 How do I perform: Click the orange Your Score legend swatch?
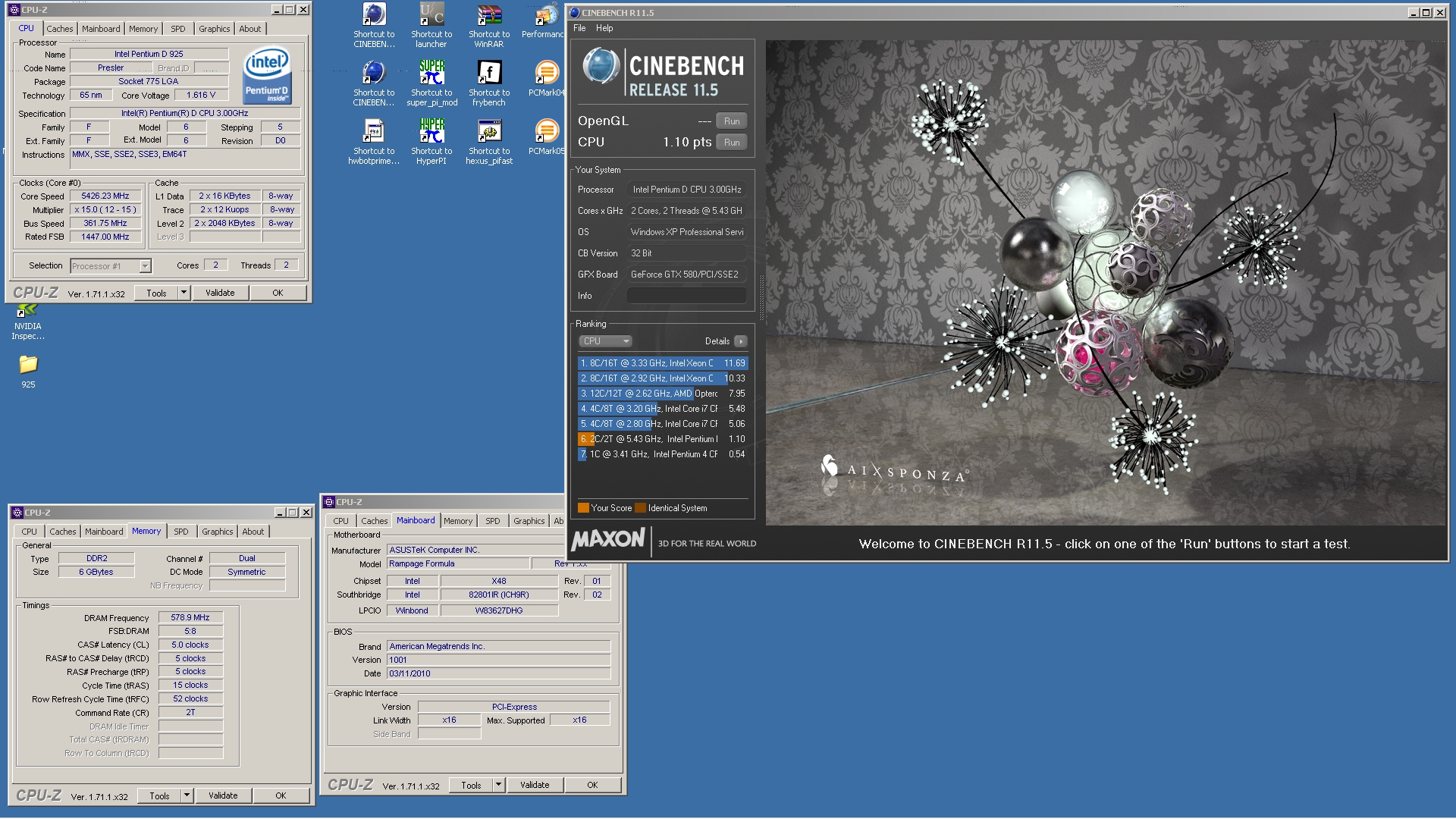pos(583,508)
